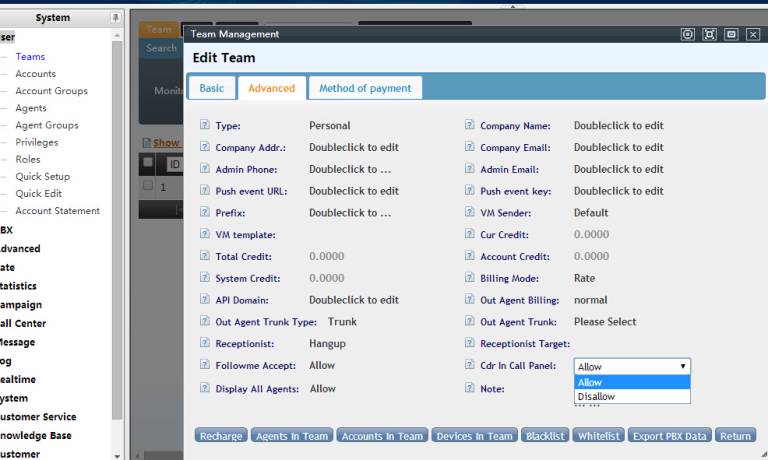Toggle the select-all checkbox in table header

click(148, 163)
